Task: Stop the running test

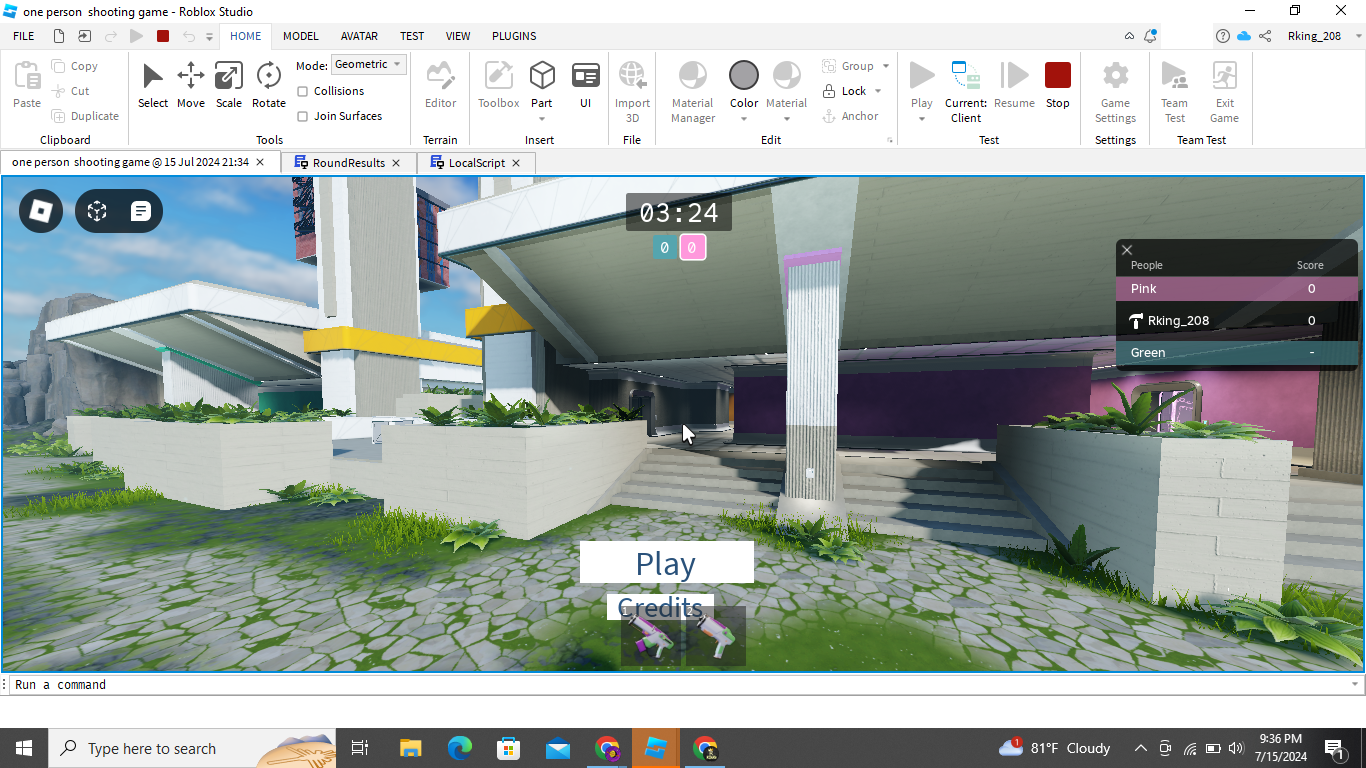Action: click(1057, 85)
